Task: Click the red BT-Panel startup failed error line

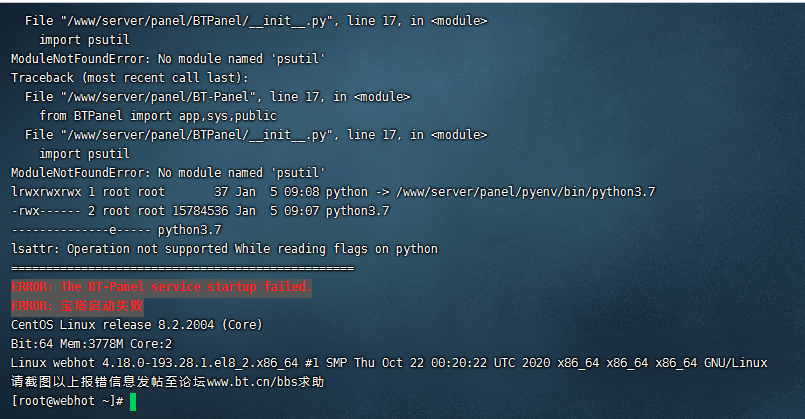Action: [161, 287]
